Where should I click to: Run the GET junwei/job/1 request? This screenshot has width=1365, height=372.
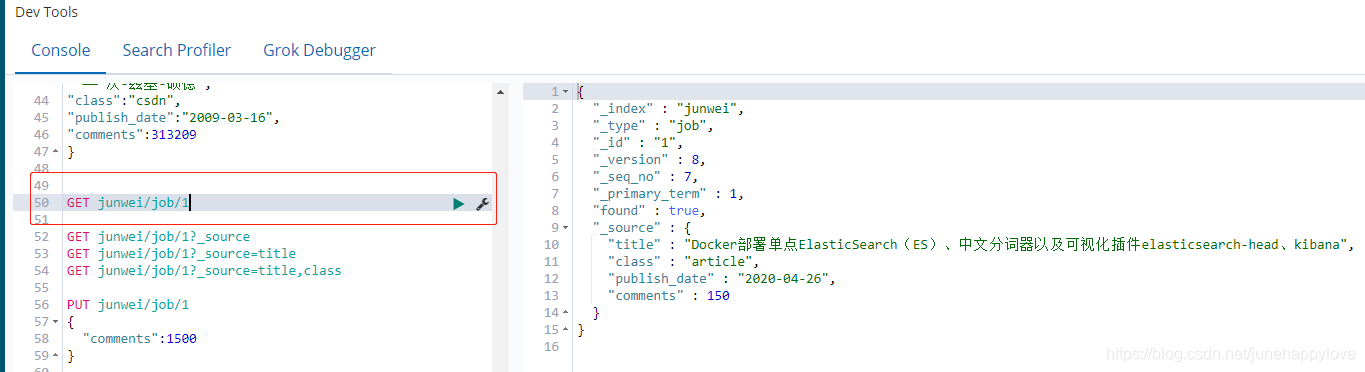click(x=458, y=203)
